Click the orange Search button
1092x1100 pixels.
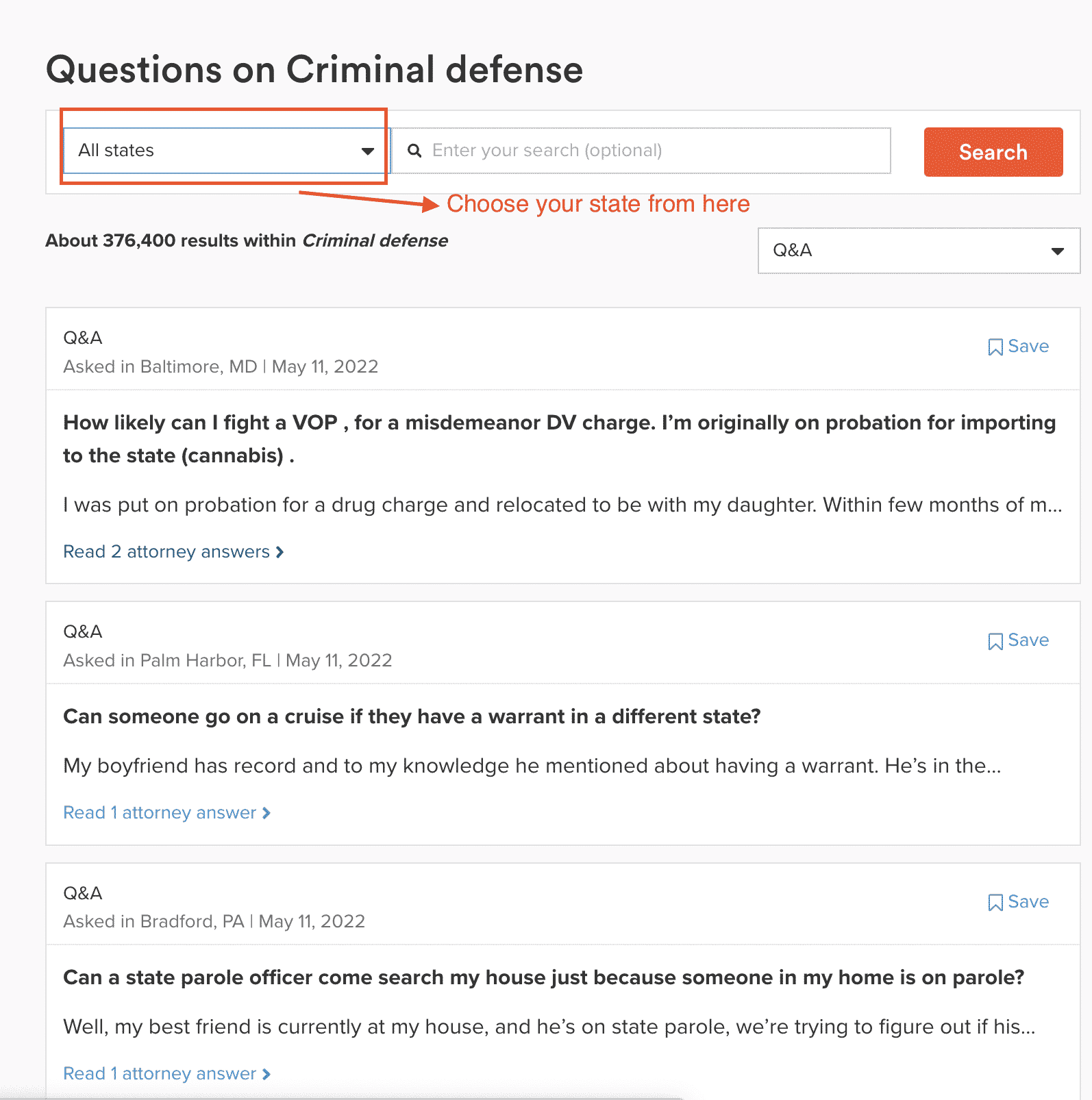993,152
